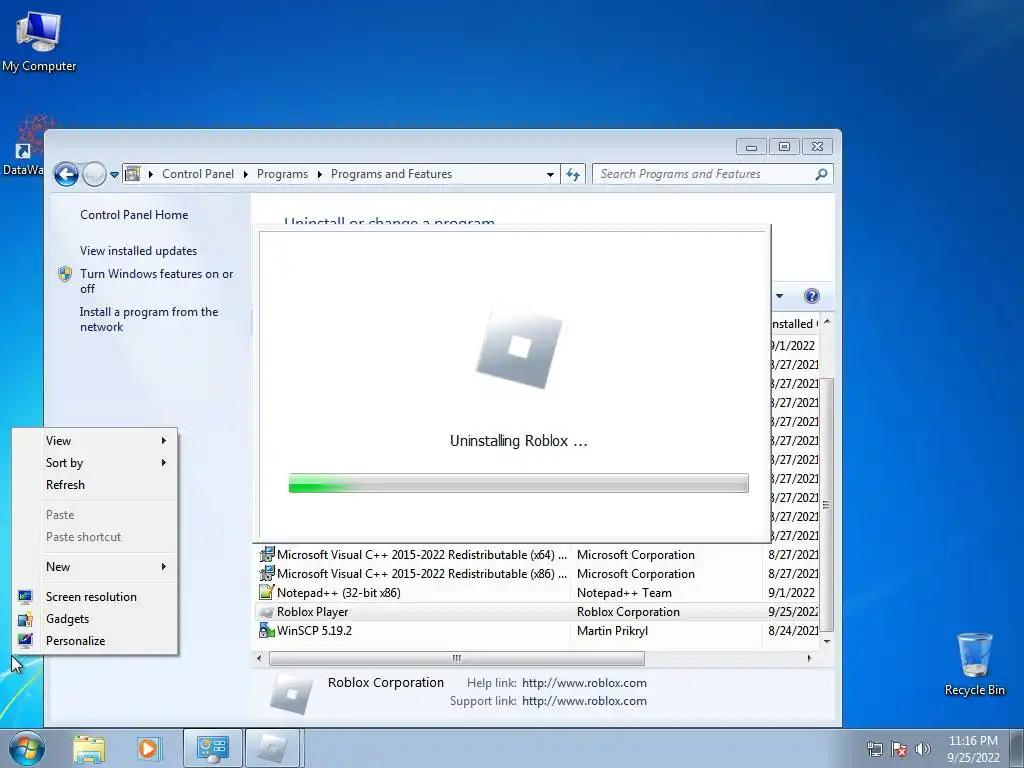Click the Roblox Player row icon

point(266,612)
